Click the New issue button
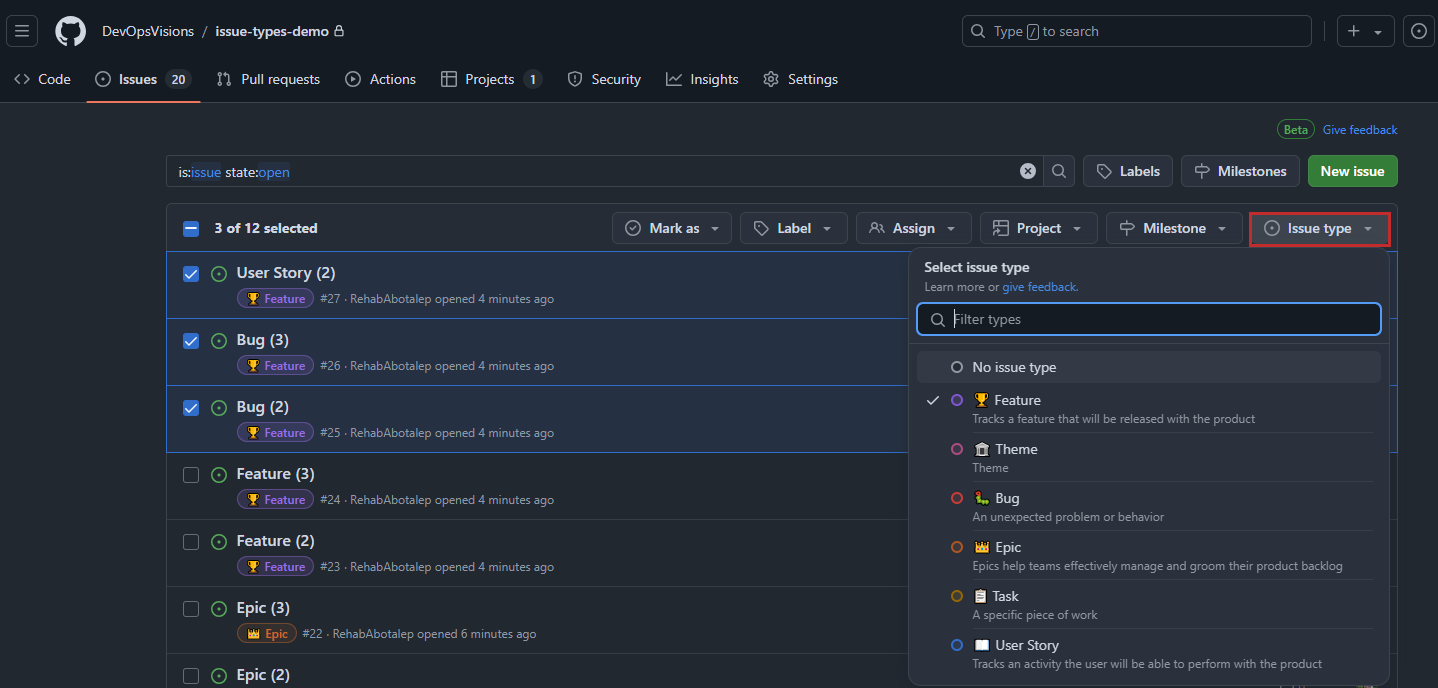 tap(1352, 171)
